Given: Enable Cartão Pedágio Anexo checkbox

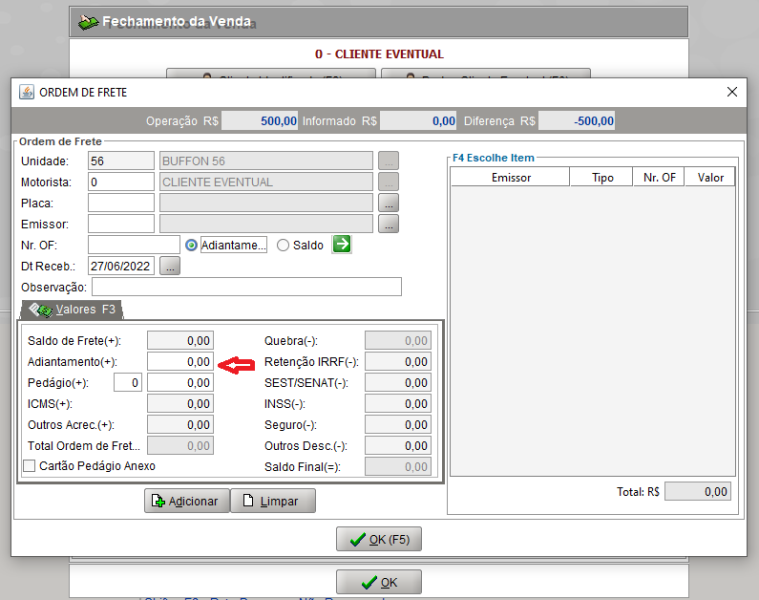Looking at the screenshot, I should [x=30, y=466].
